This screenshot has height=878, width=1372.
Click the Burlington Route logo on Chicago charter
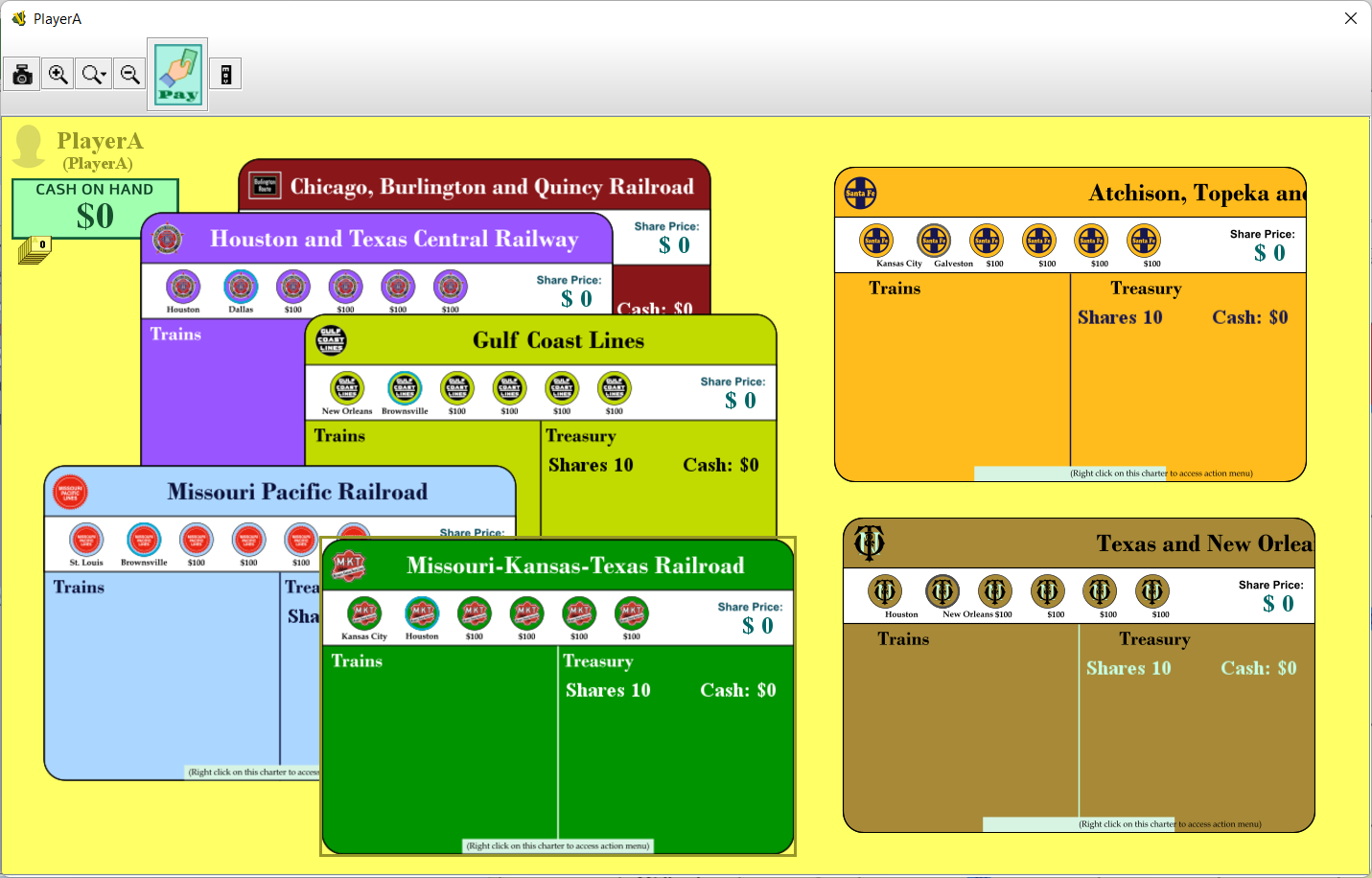[x=265, y=186]
